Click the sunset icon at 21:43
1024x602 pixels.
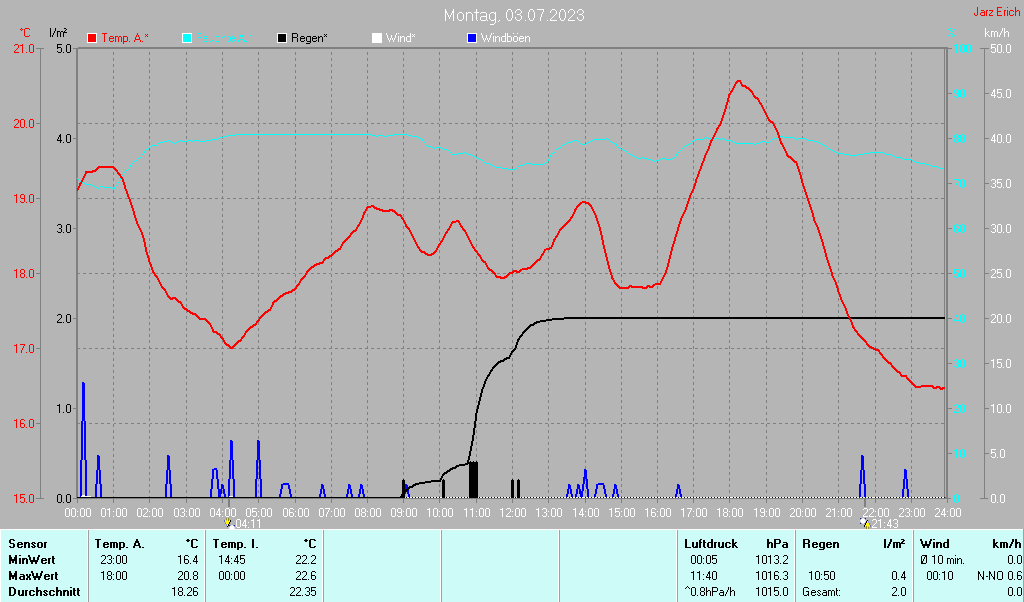pyautogui.click(x=864, y=522)
